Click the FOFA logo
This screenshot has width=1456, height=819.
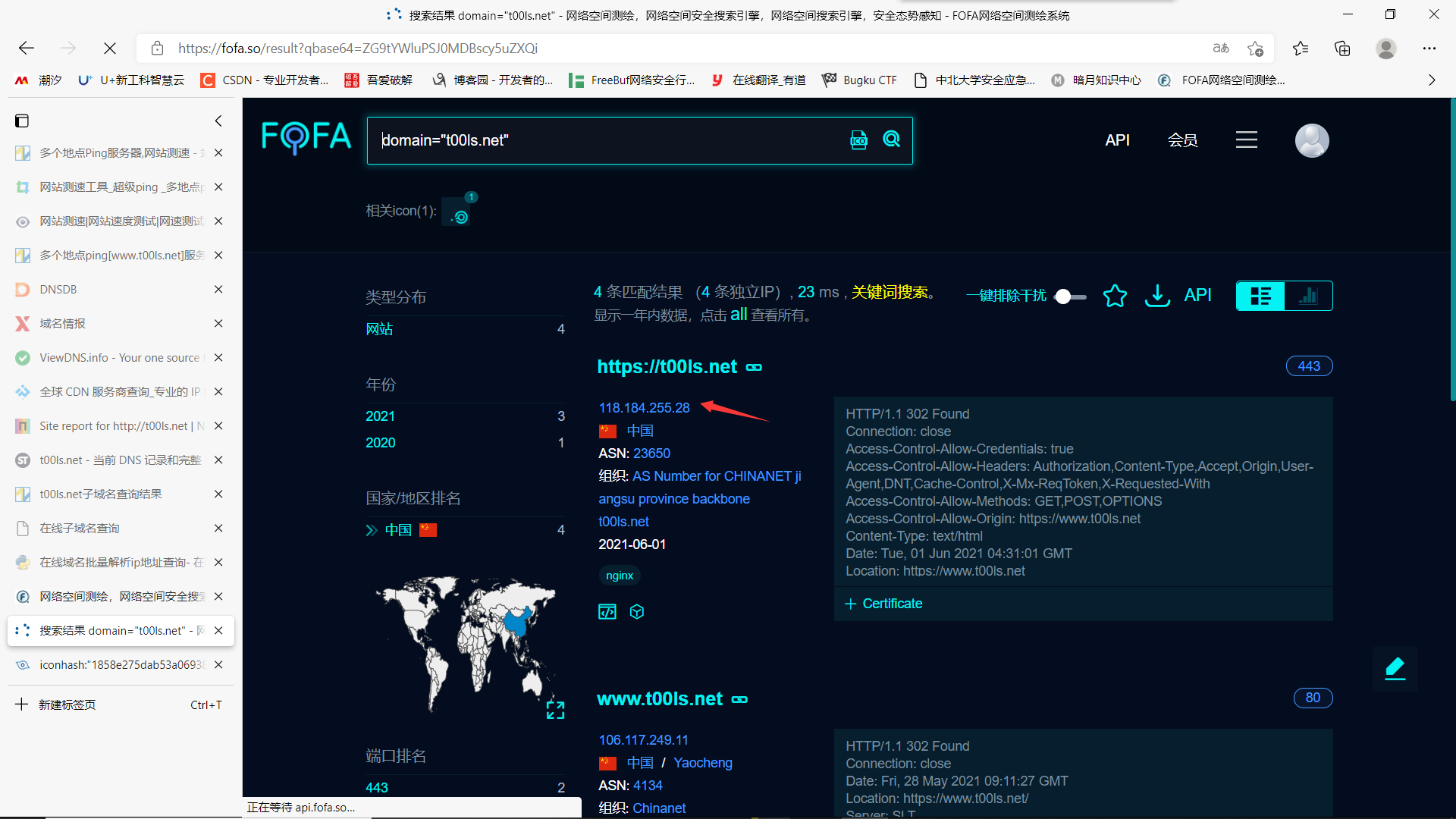306,138
